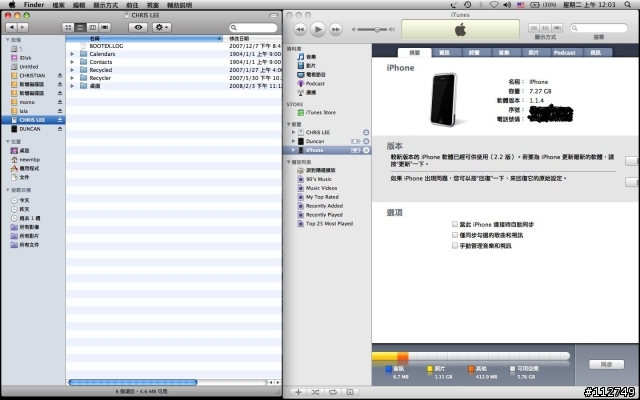
Task: Eject the momo volume in Finder
Action: click(x=60, y=102)
